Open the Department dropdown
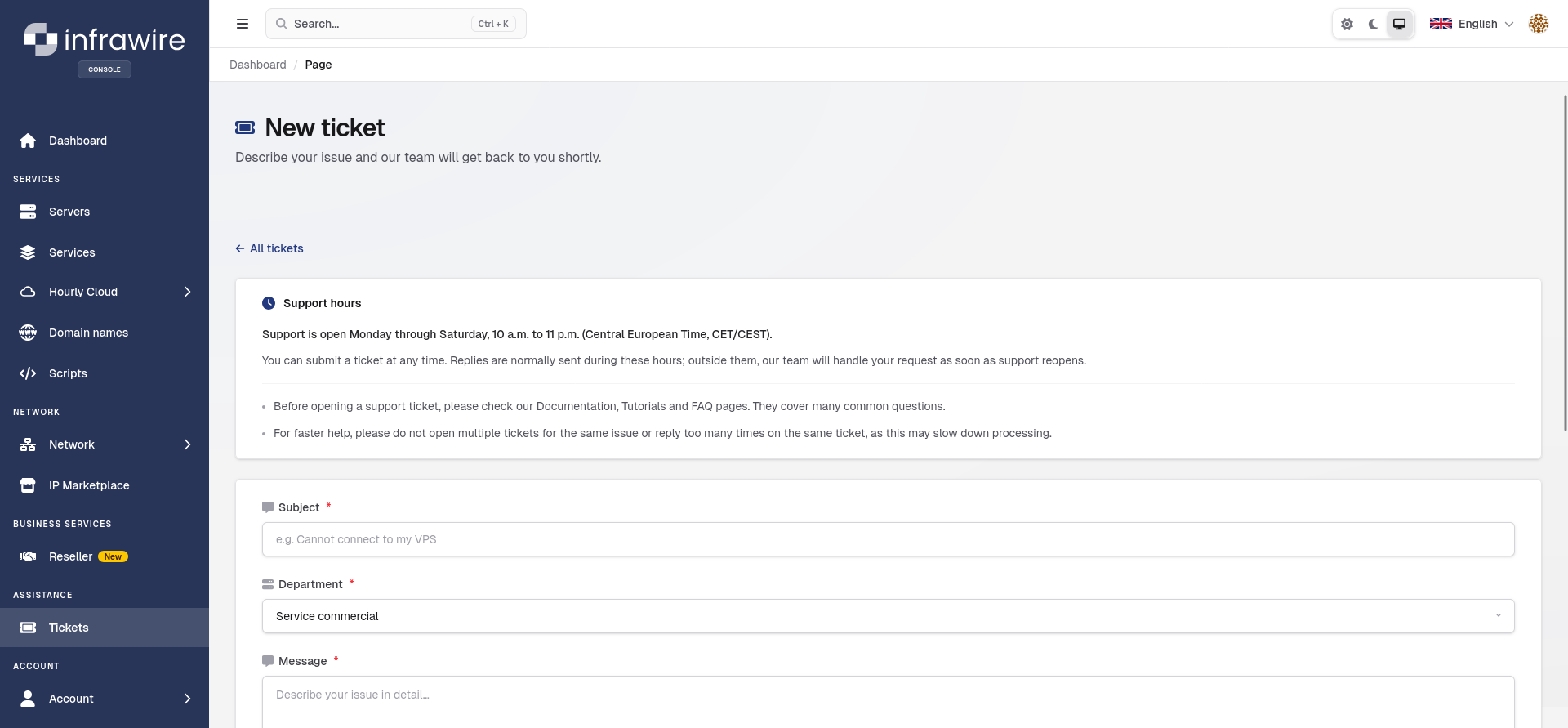Screen dimensions: 1568x728 pos(889,616)
